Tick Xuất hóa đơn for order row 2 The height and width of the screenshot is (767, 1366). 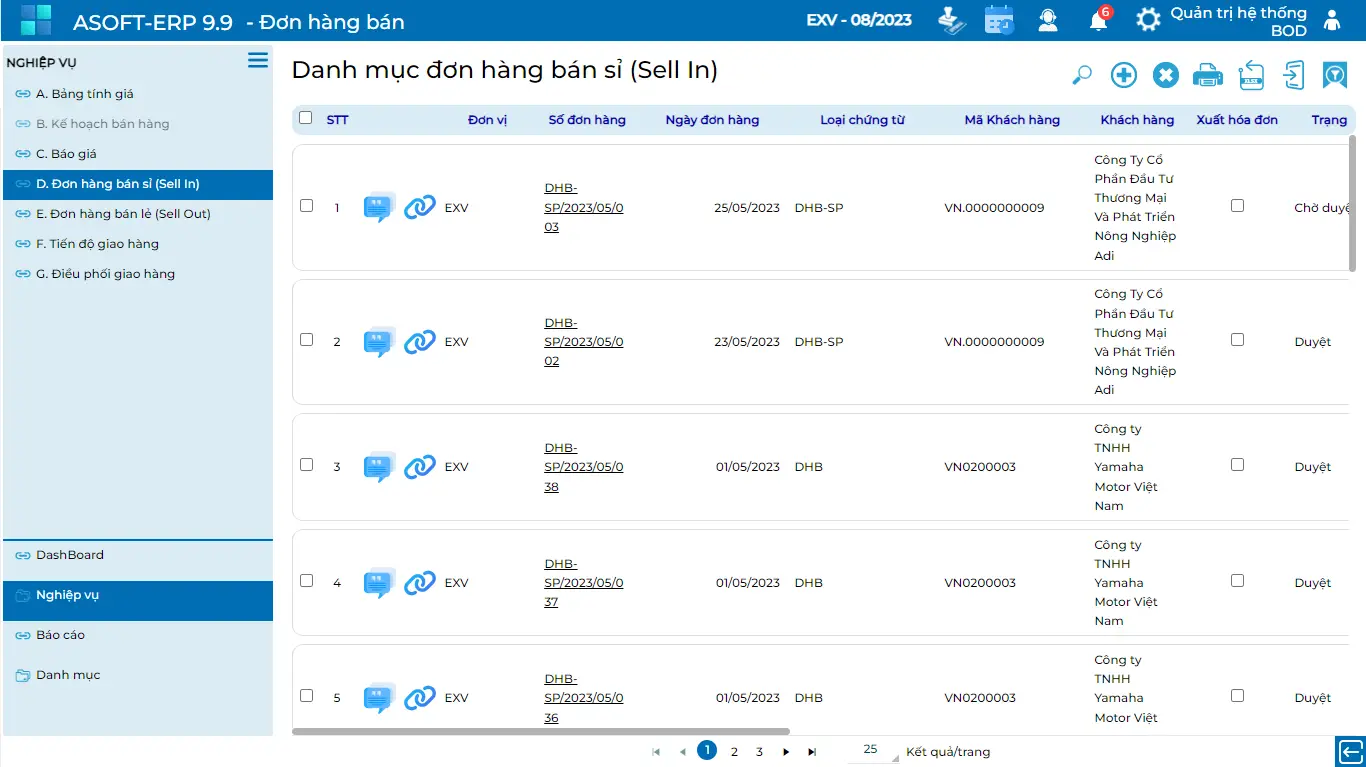tap(1237, 340)
